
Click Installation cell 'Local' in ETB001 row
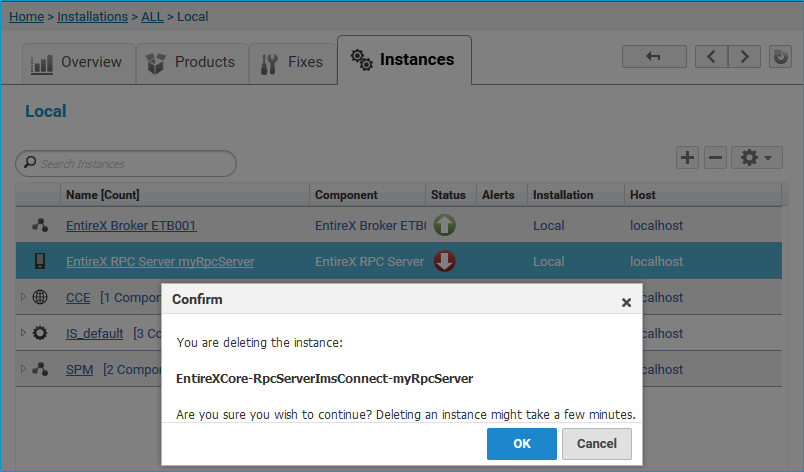(x=548, y=225)
